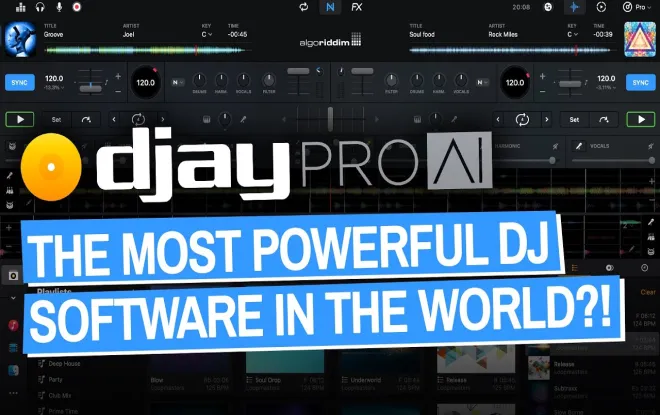Tap the right deck 120.0 BPM jog dial
This screenshot has width=660, height=415.
[515, 82]
